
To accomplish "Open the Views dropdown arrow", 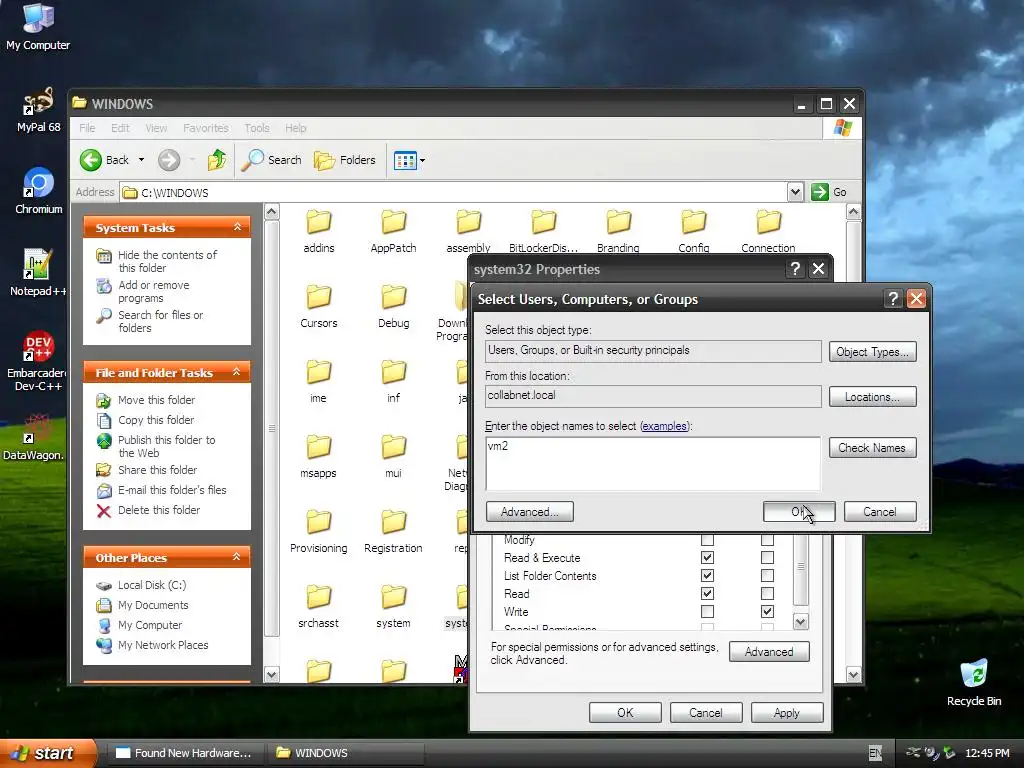I will coord(423,160).
